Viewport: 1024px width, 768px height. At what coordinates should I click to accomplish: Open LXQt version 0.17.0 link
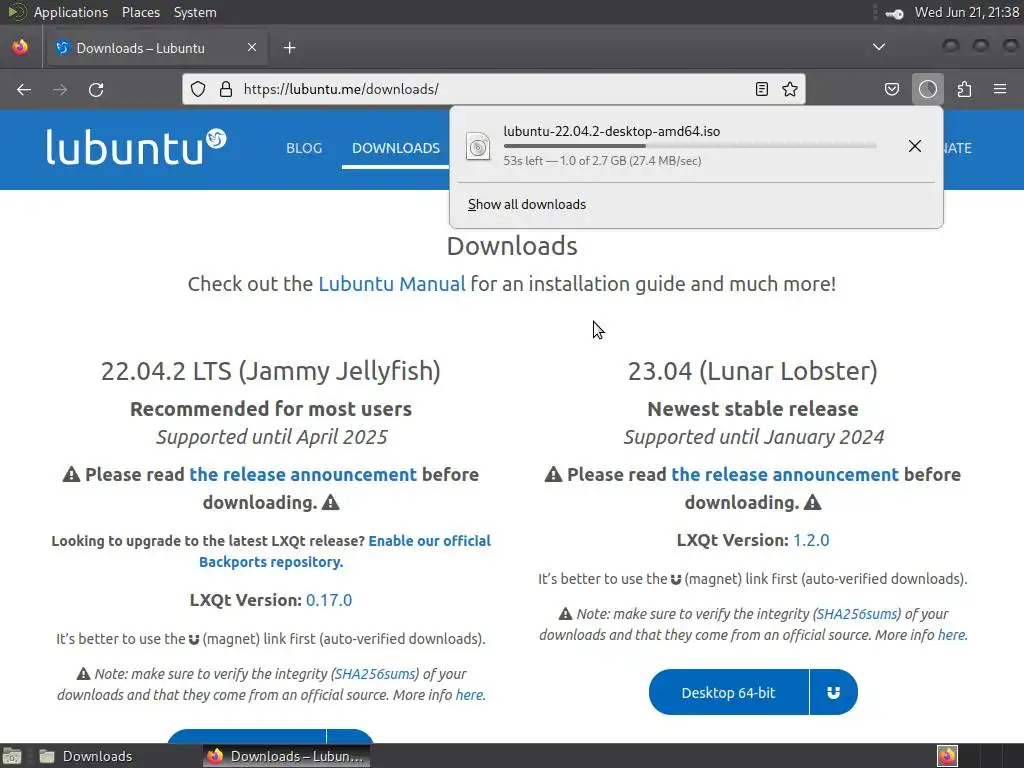tap(329, 600)
